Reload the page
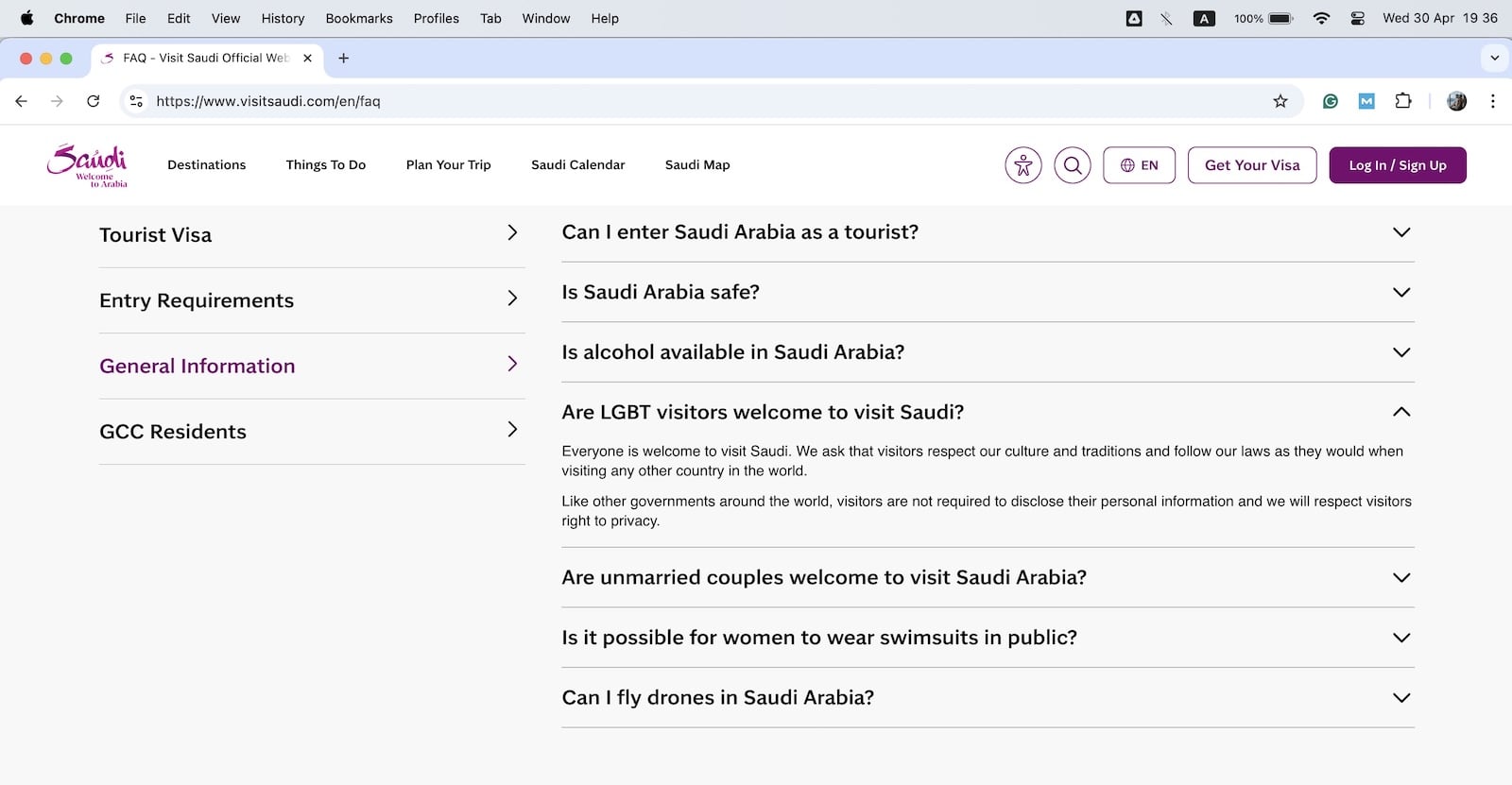 (93, 101)
